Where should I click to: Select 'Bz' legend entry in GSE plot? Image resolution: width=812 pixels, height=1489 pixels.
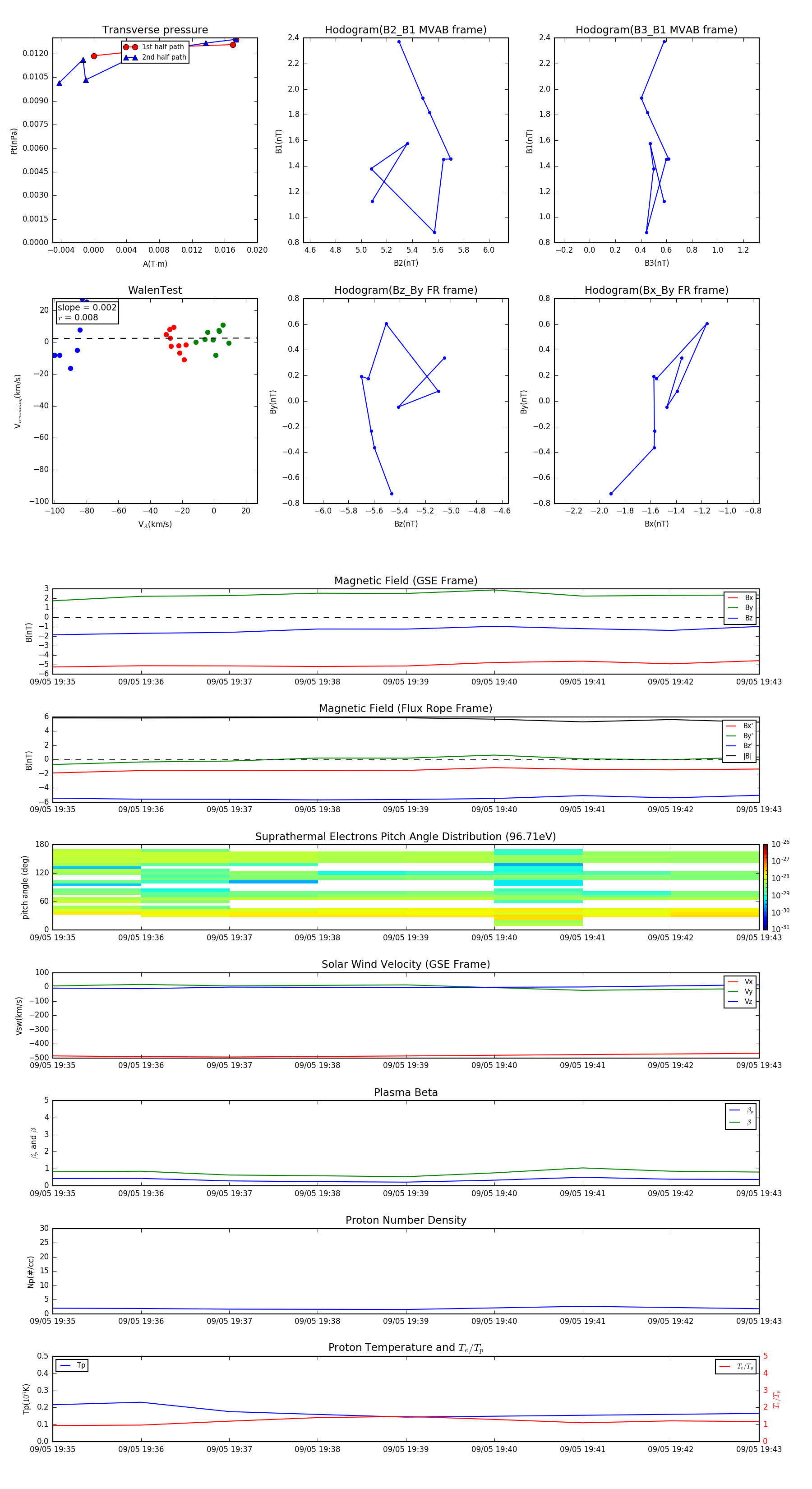click(741, 618)
